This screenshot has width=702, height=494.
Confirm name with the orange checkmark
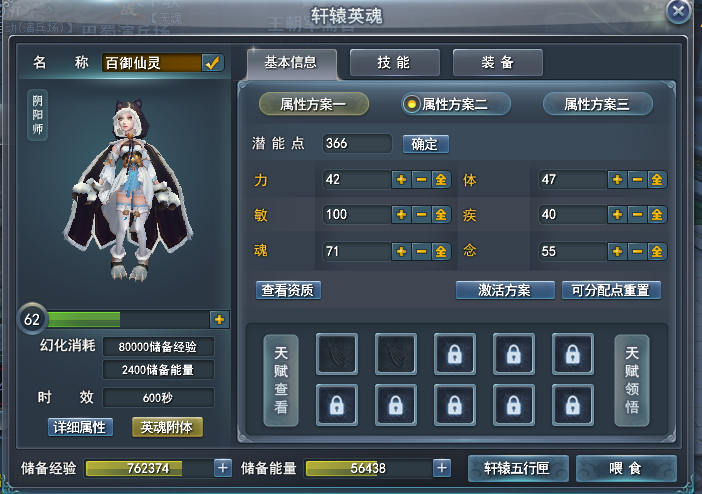(x=212, y=63)
